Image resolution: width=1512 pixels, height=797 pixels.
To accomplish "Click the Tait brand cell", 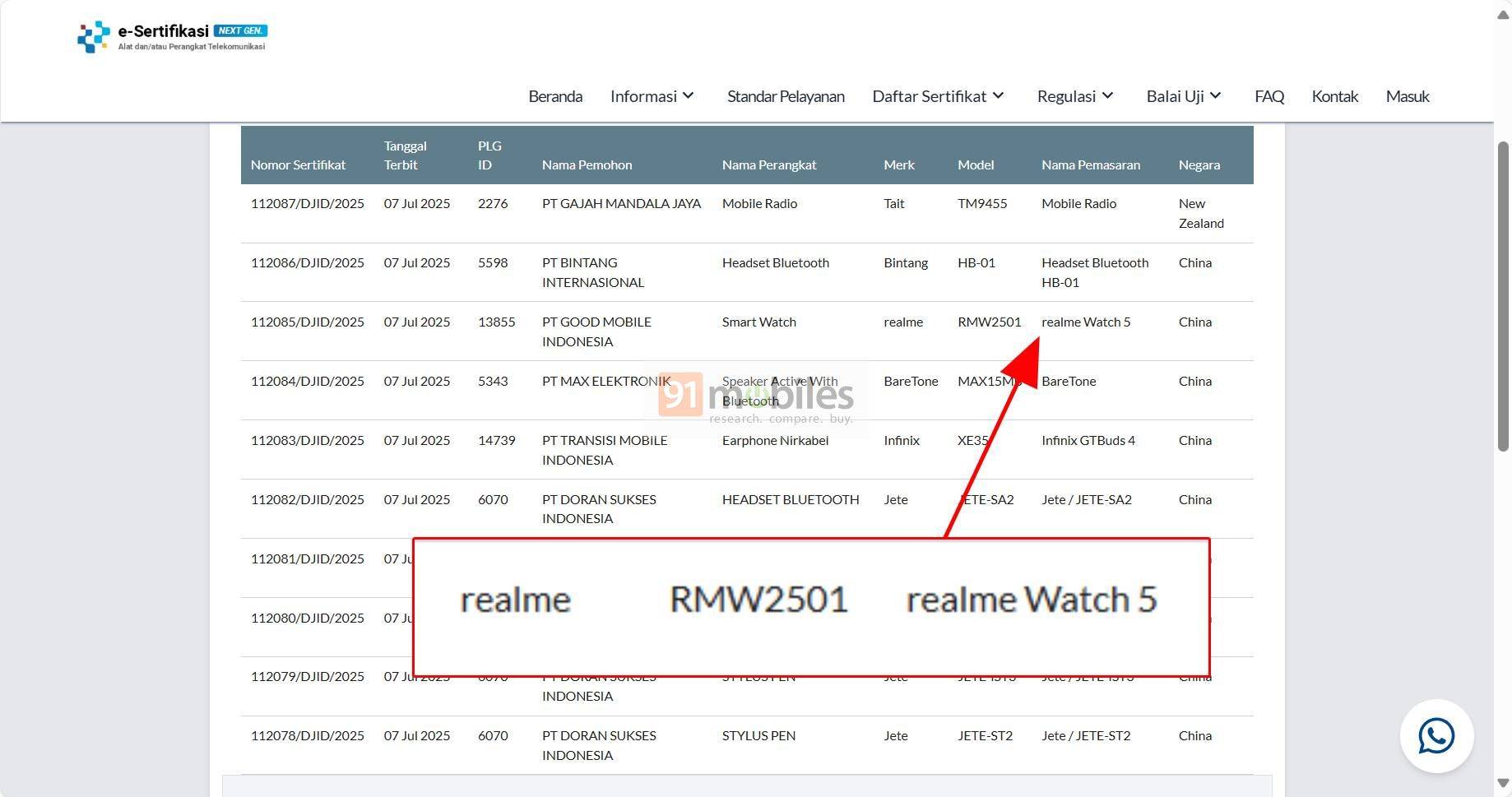I will tap(894, 203).
